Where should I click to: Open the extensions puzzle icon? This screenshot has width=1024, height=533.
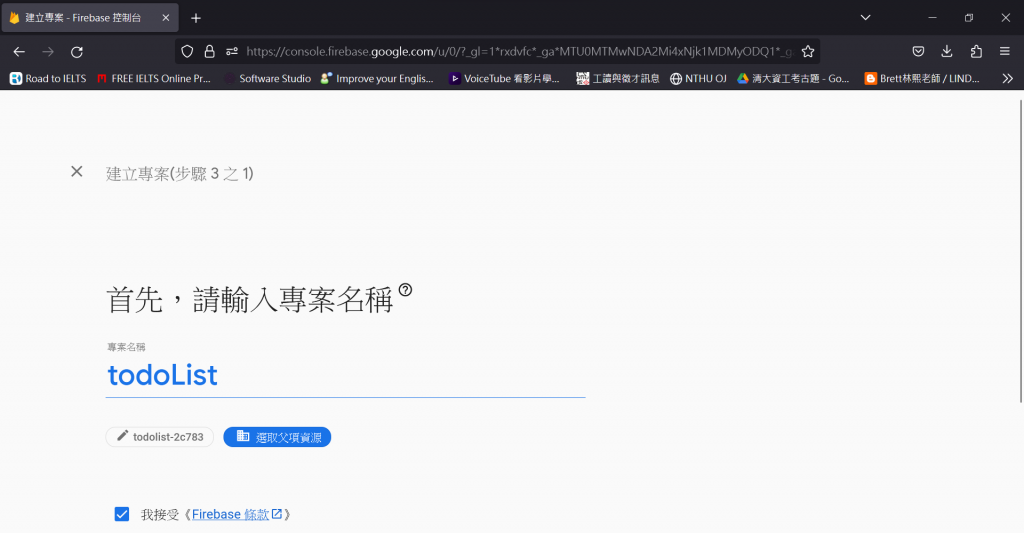(976, 52)
